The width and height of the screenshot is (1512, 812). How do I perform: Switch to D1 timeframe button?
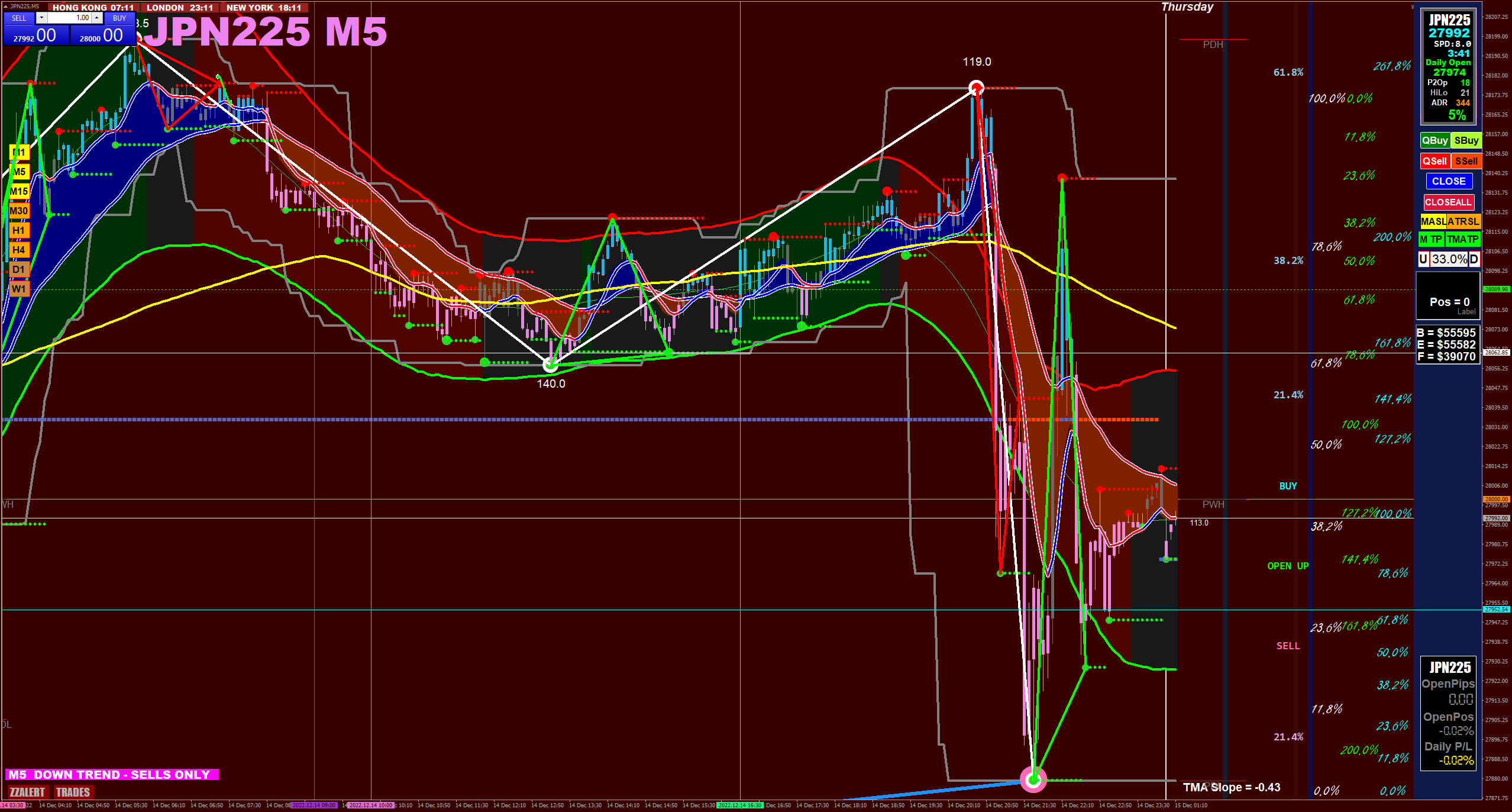click(19, 269)
